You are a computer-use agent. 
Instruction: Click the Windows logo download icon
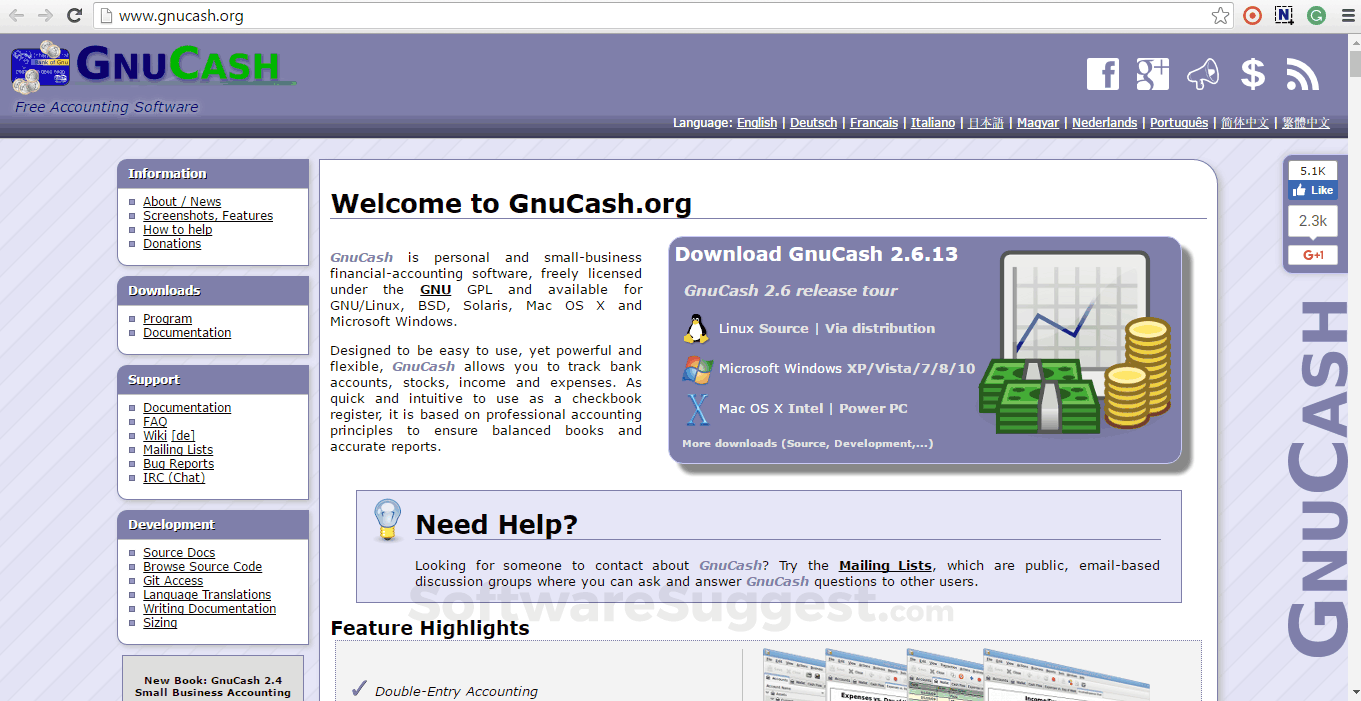tap(697, 369)
